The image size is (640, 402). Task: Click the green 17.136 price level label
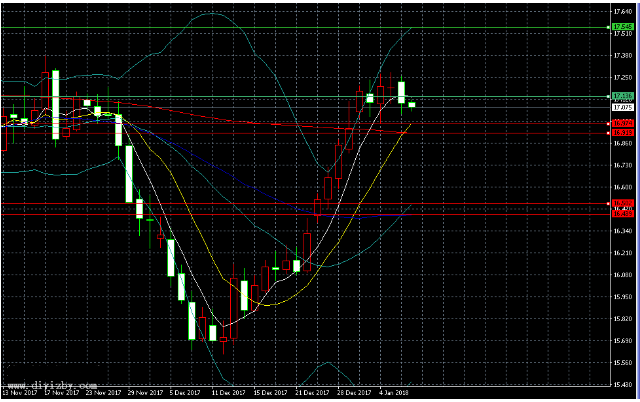click(x=623, y=96)
